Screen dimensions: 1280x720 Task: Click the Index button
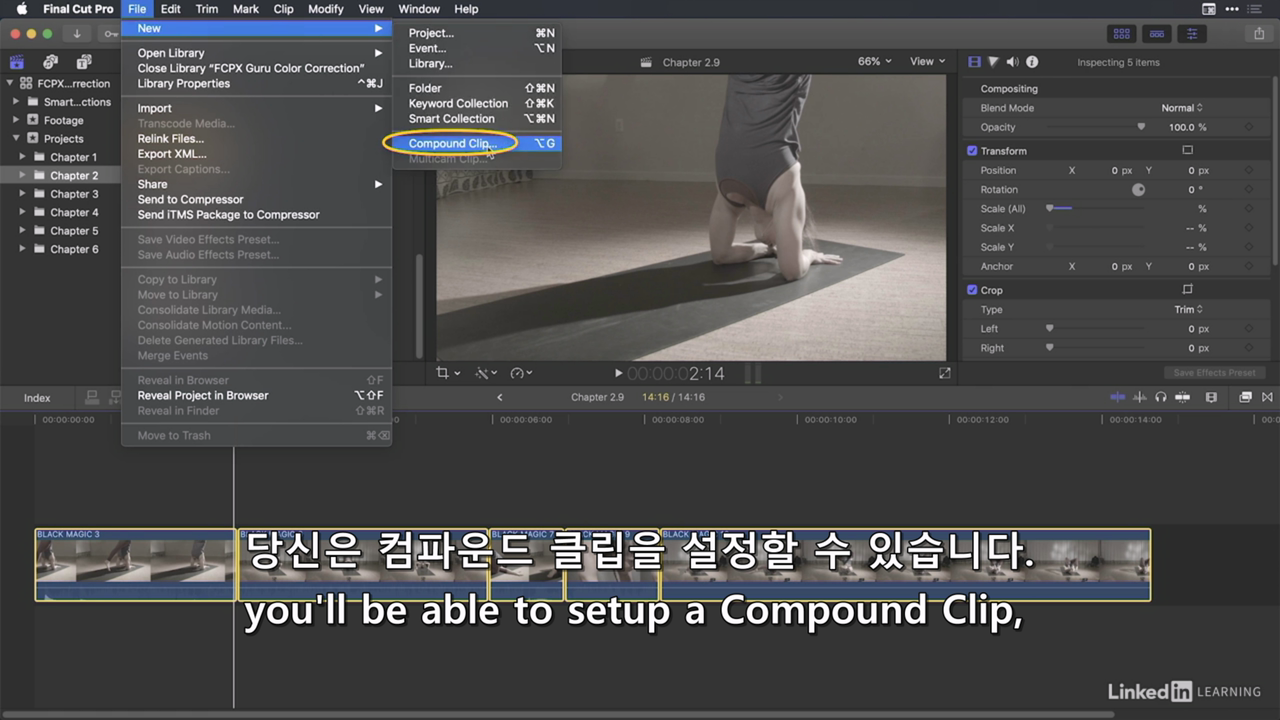(37, 398)
